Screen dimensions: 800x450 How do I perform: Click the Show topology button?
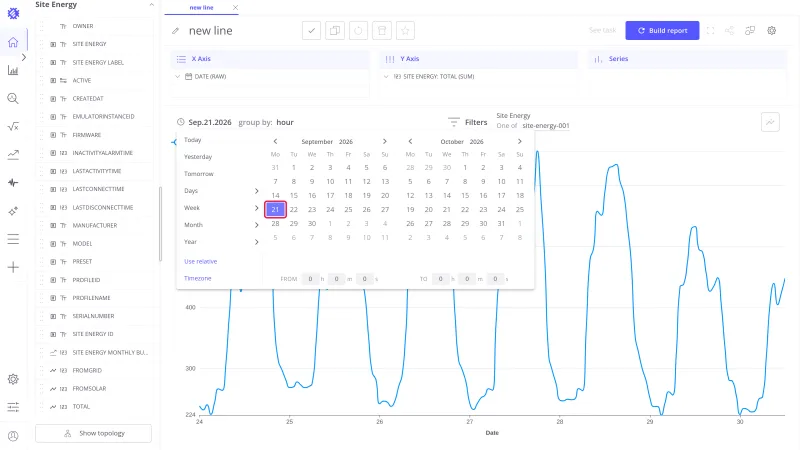pos(93,433)
